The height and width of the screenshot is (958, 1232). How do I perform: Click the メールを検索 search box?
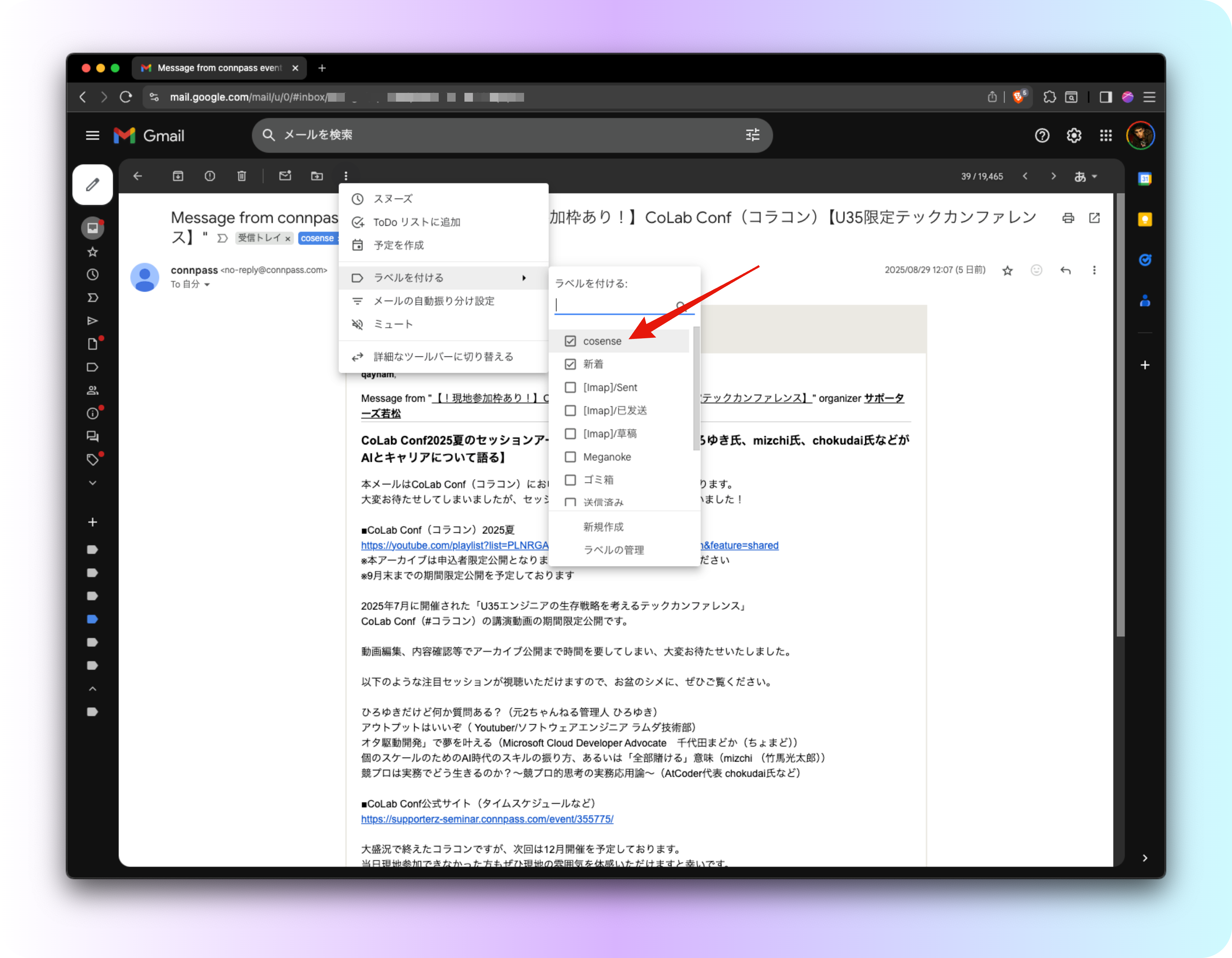click(x=512, y=135)
